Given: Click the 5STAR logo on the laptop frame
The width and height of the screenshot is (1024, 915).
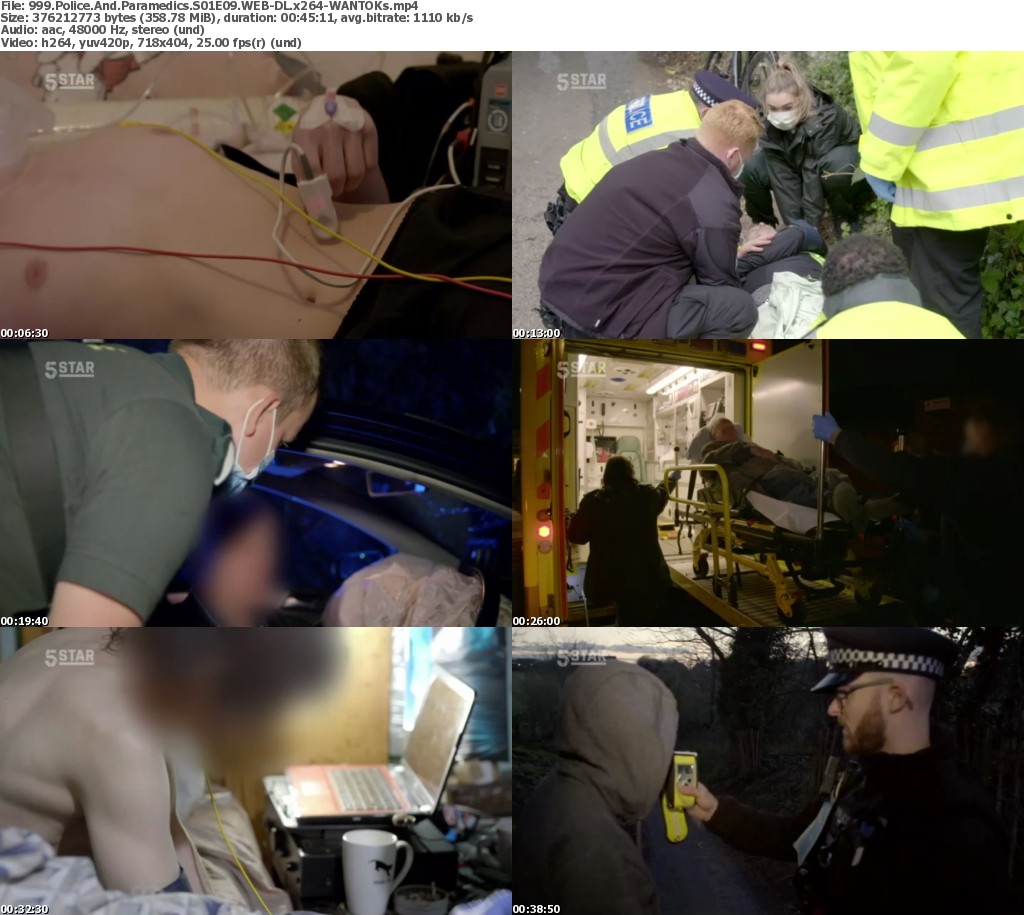Looking at the screenshot, I should click(x=70, y=657).
